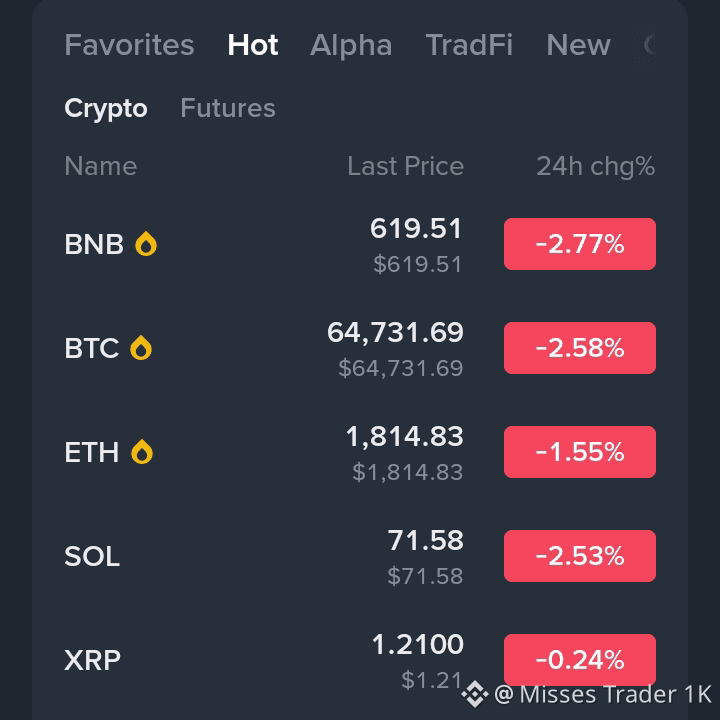Sort by 24h chg% column header
This screenshot has height=720, width=720.
(x=596, y=166)
